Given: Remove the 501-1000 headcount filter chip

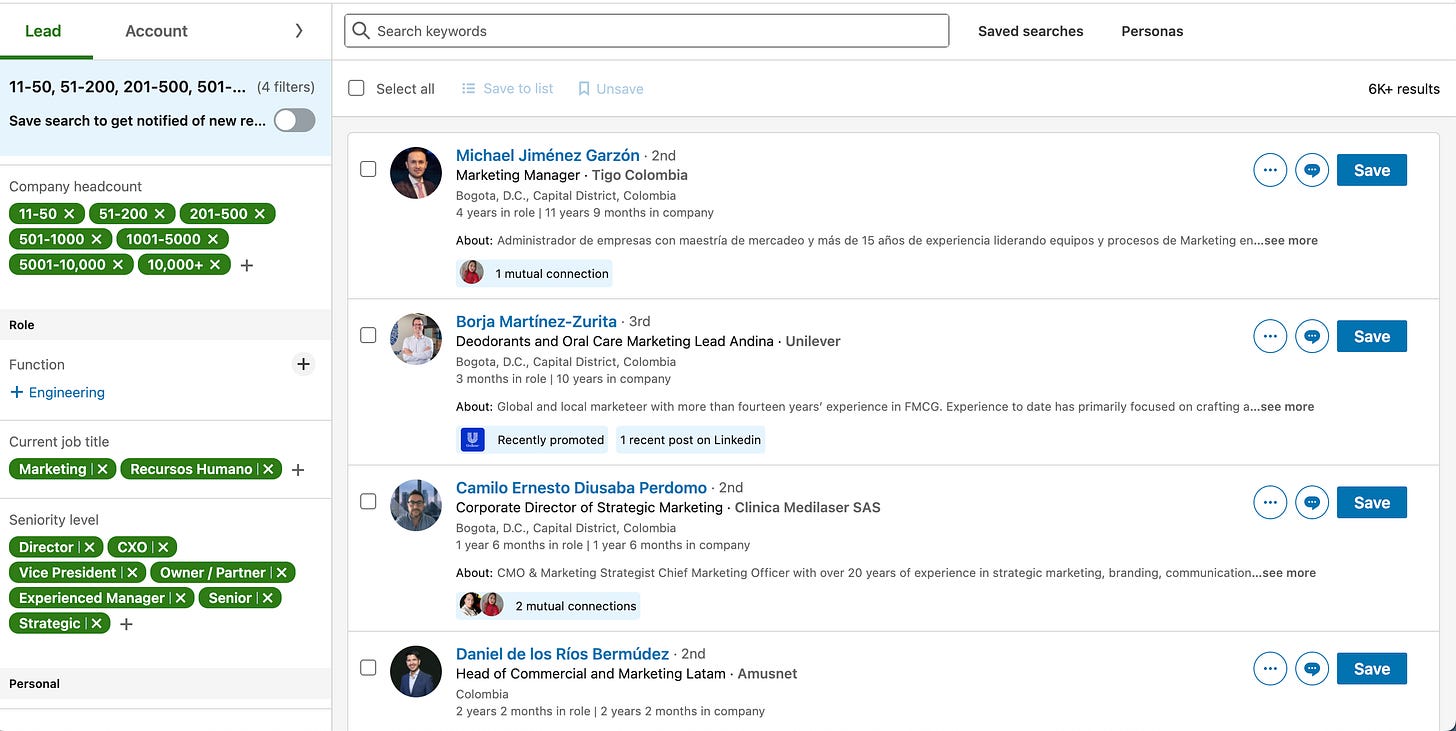Looking at the screenshot, I should point(96,239).
